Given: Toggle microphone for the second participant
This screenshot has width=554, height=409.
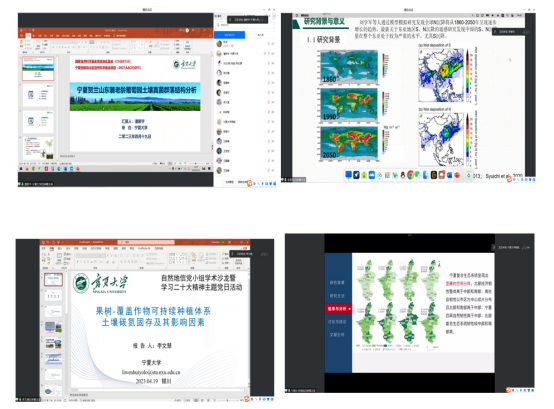Looking at the screenshot, I should point(269,53).
